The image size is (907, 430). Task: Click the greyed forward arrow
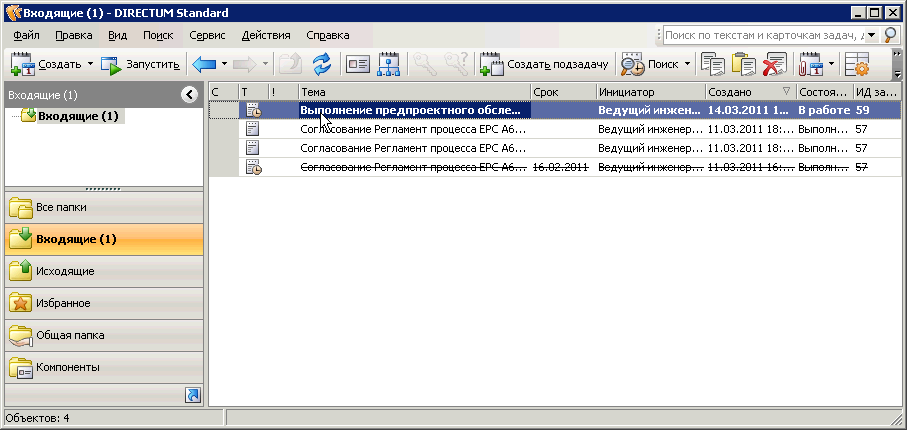tap(244, 64)
